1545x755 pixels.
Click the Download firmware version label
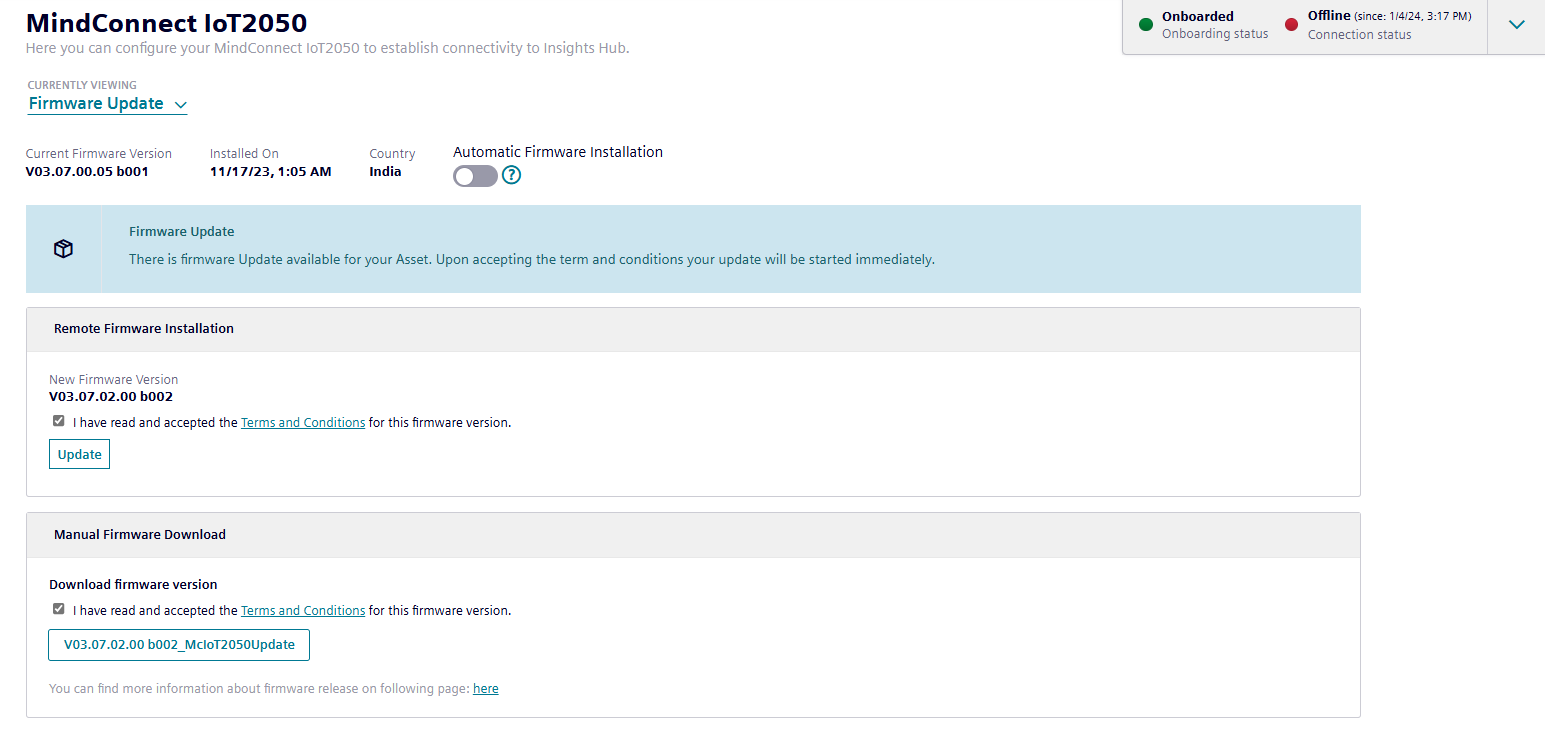pos(133,585)
